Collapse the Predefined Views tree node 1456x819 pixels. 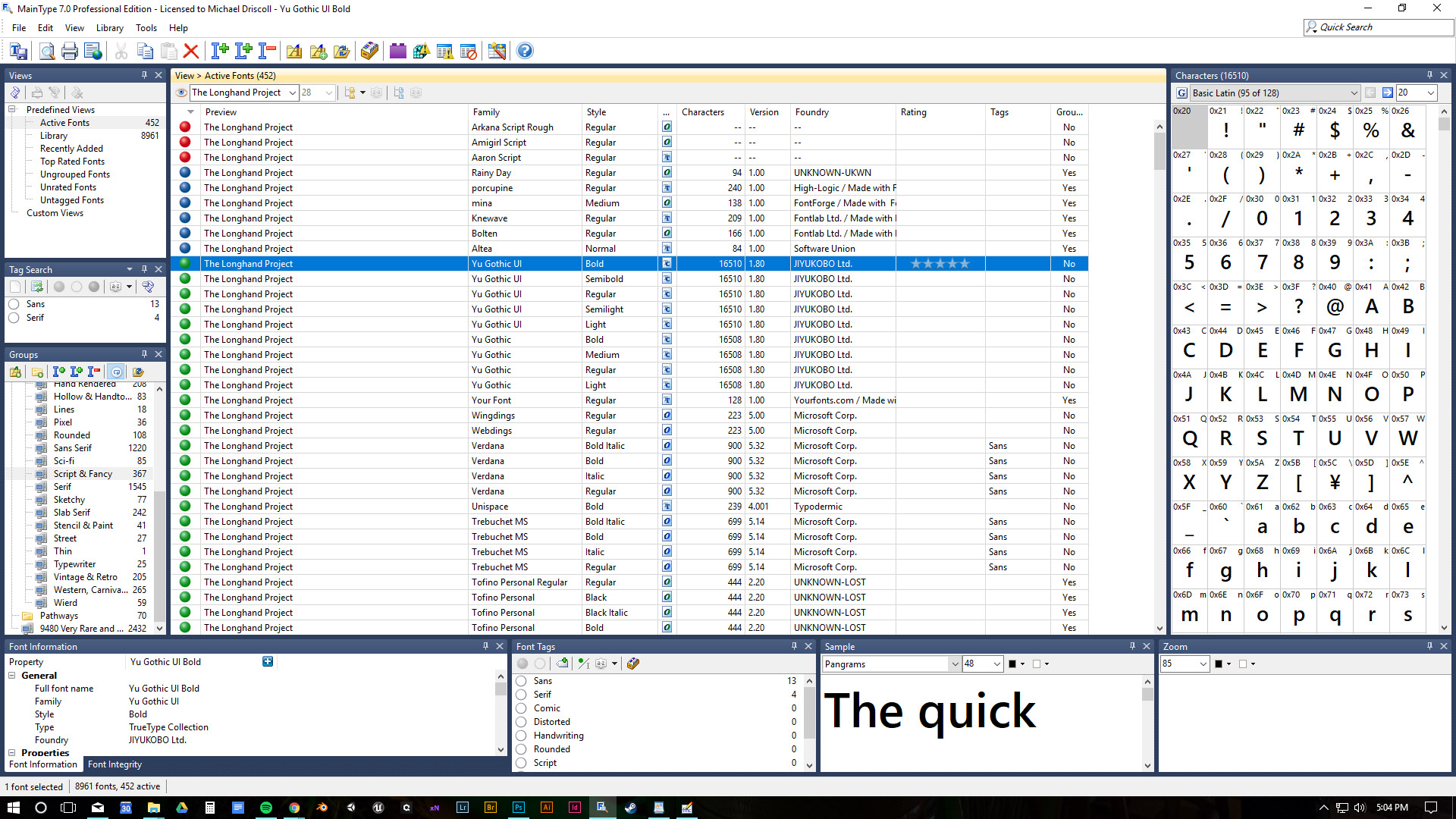(13, 110)
